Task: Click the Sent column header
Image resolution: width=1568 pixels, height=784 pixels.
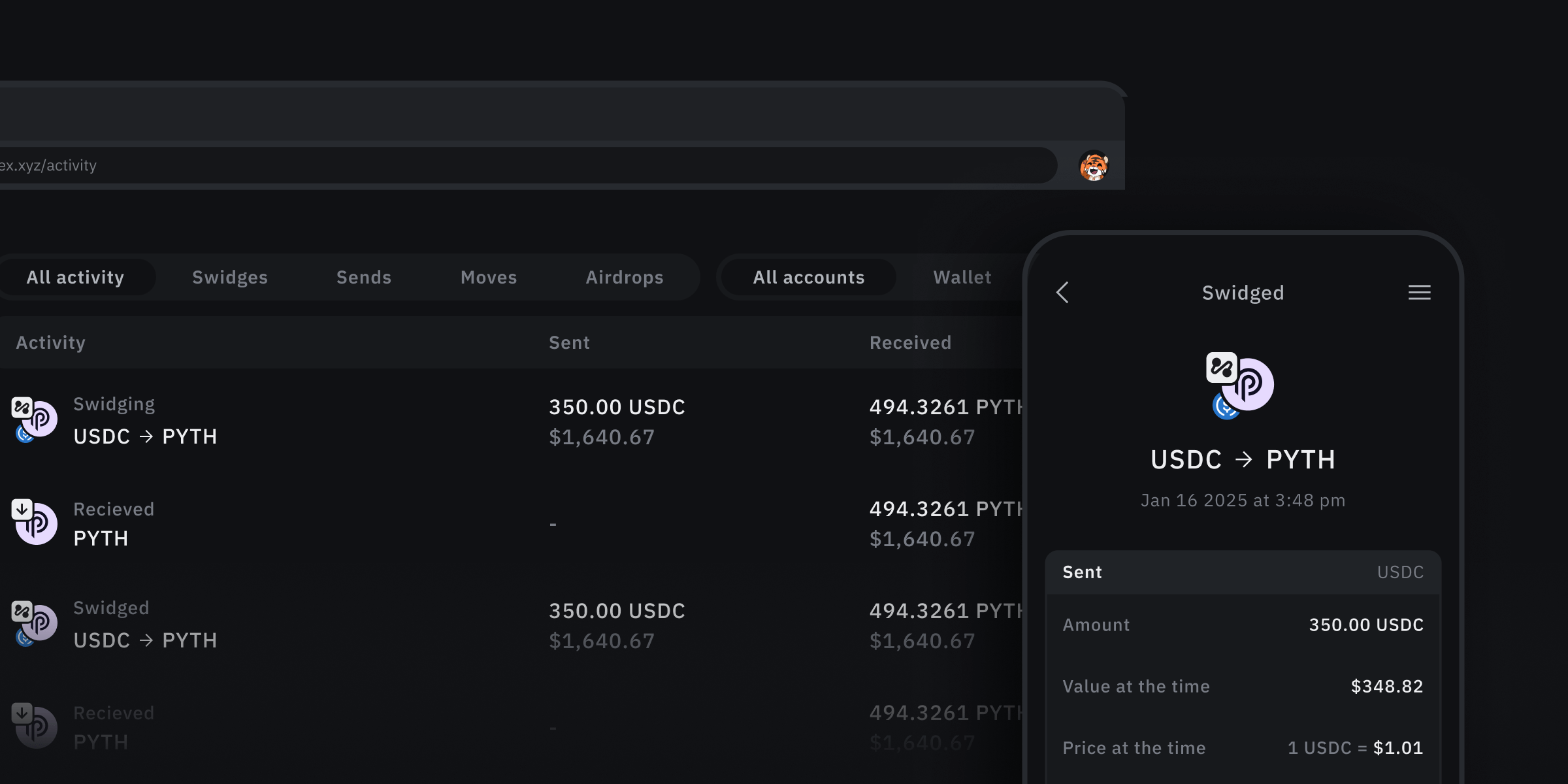Action: (x=569, y=343)
